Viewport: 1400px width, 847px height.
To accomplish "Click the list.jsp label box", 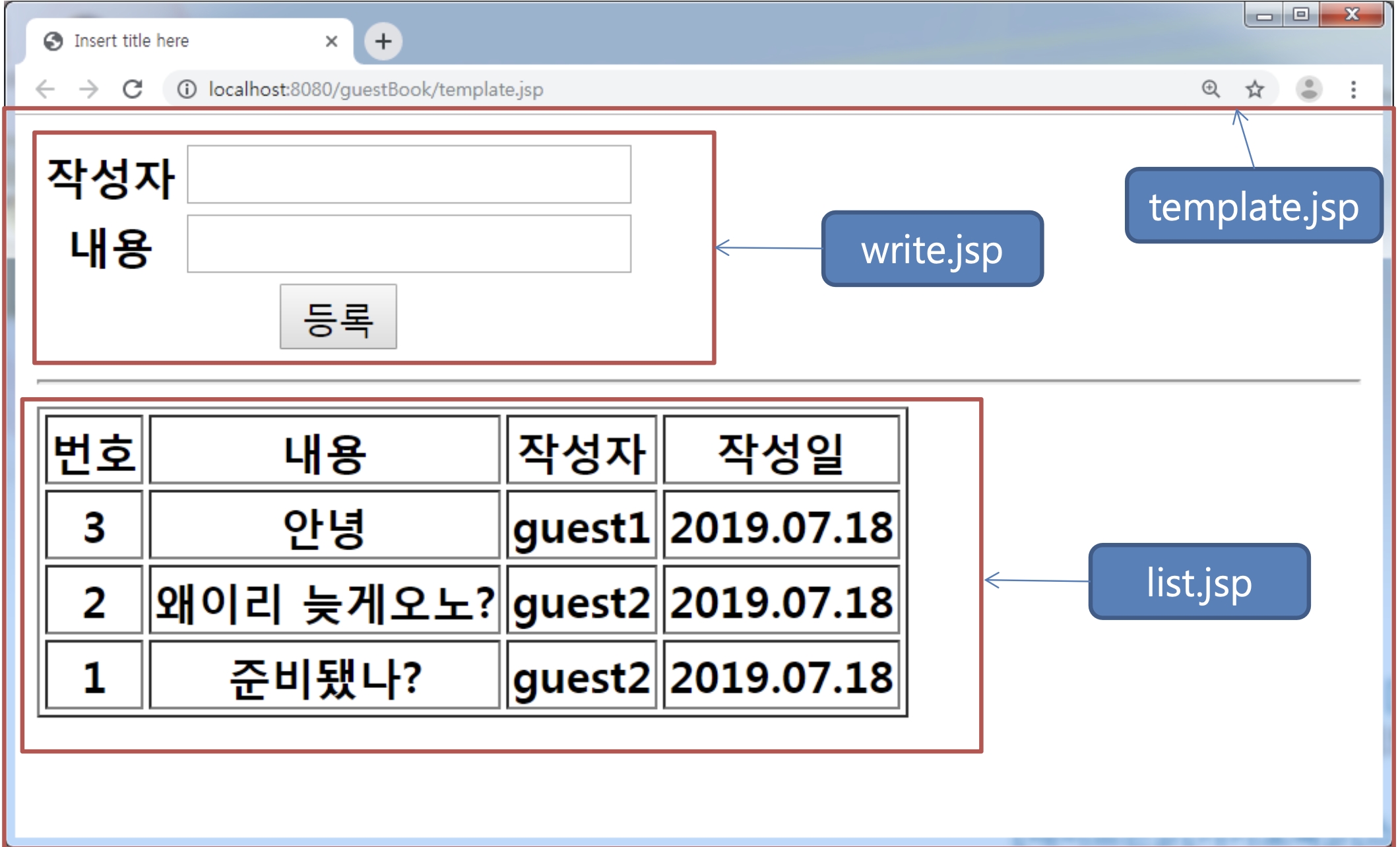I will point(1199,582).
